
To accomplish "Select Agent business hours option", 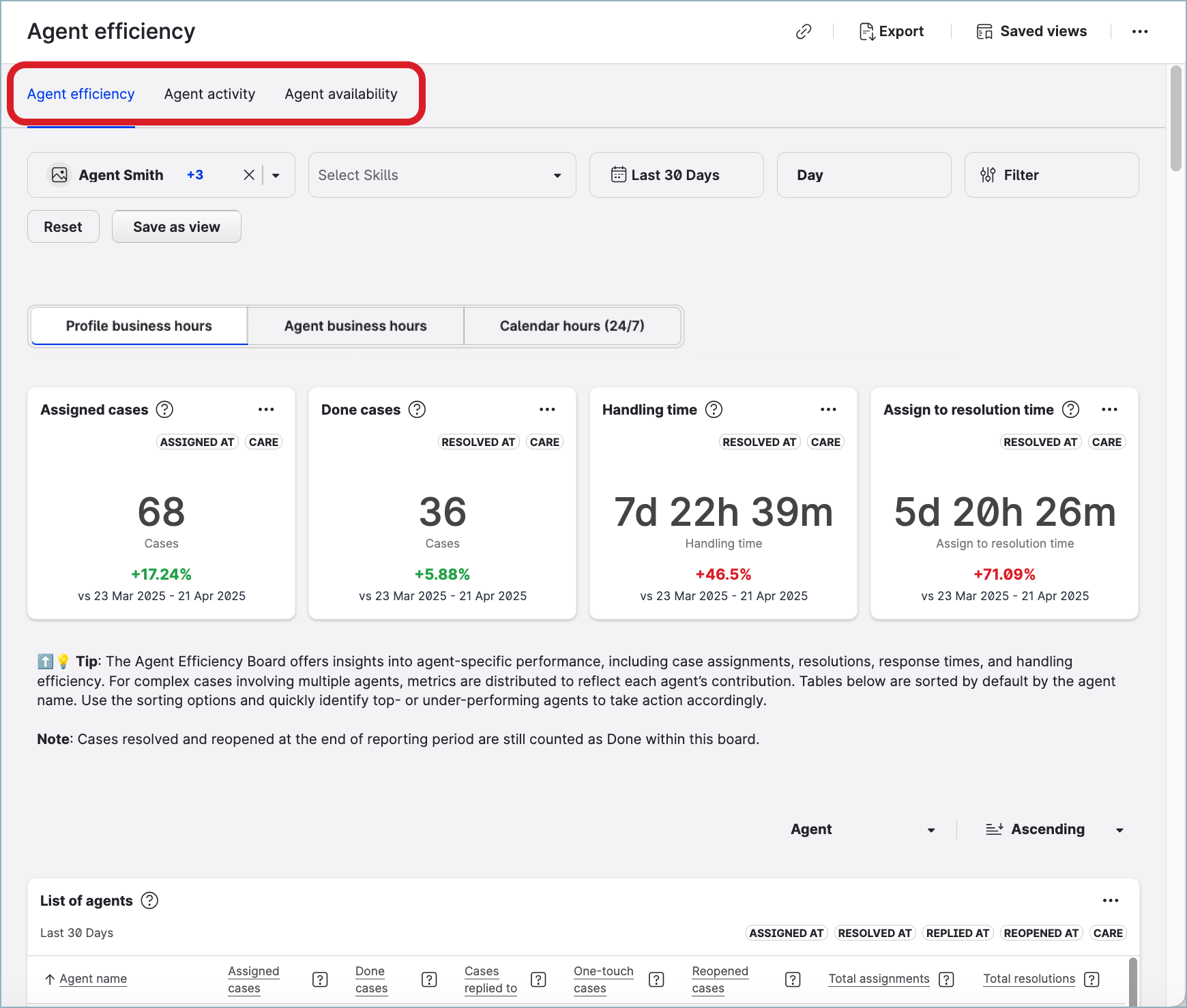I will (x=355, y=326).
